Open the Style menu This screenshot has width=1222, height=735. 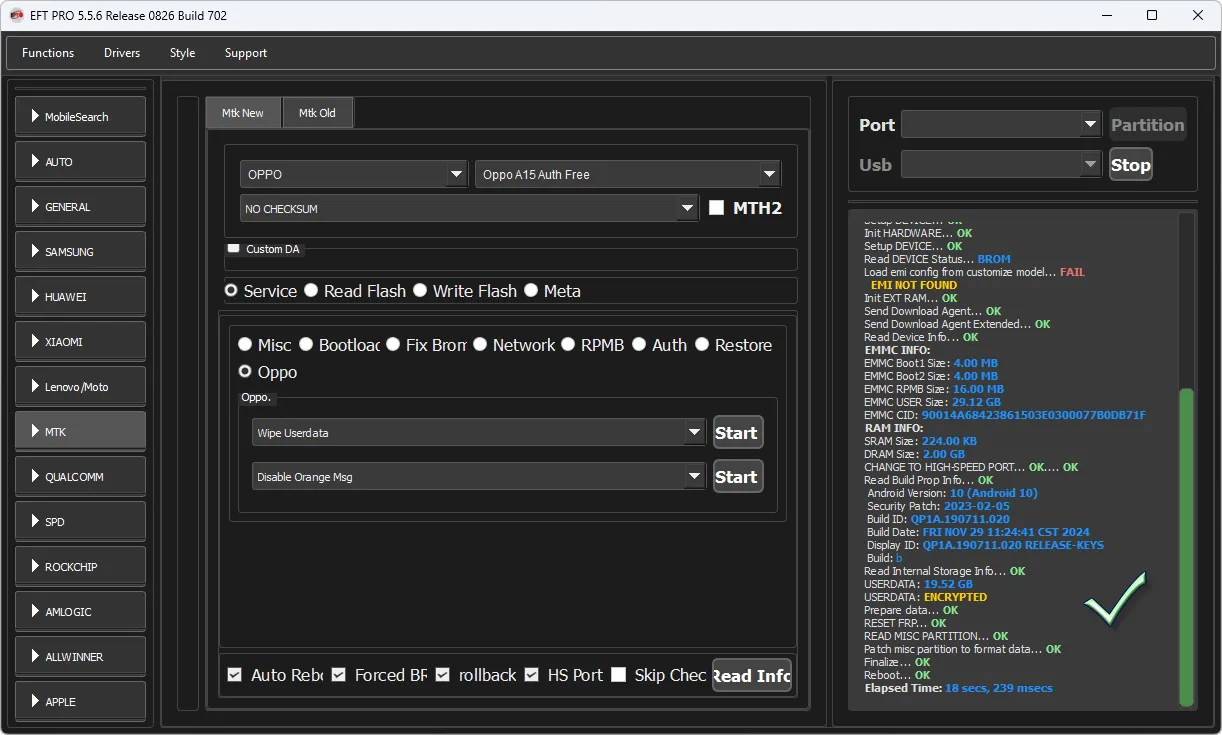pyautogui.click(x=183, y=53)
